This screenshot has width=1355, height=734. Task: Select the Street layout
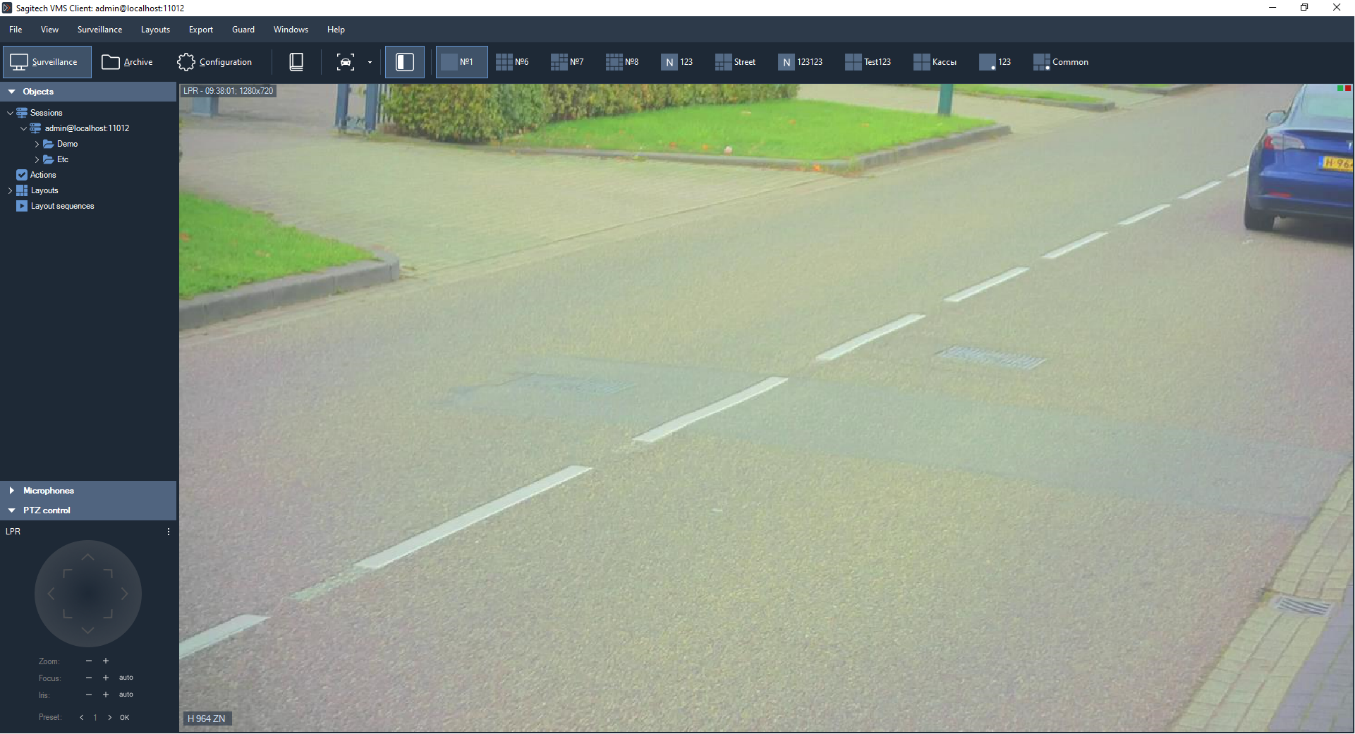click(x=735, y=62)
